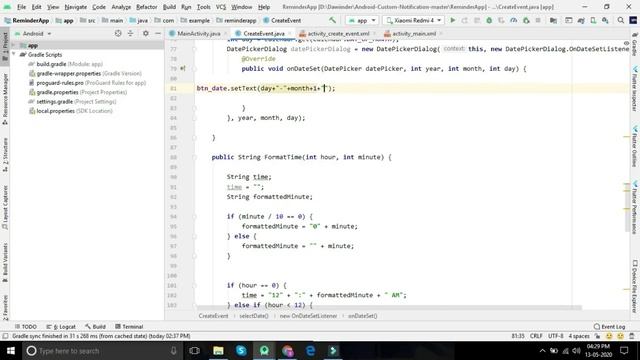Click the Windows Start button
The height and width of the screenshot is (360, 640).
pyautogui.click(x=11, y=351)
